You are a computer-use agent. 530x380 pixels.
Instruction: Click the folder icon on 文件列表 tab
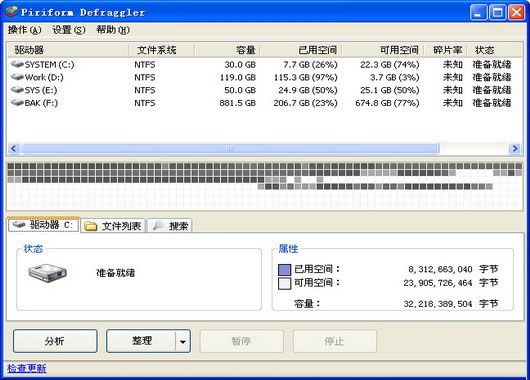click(x=91, y=226)
